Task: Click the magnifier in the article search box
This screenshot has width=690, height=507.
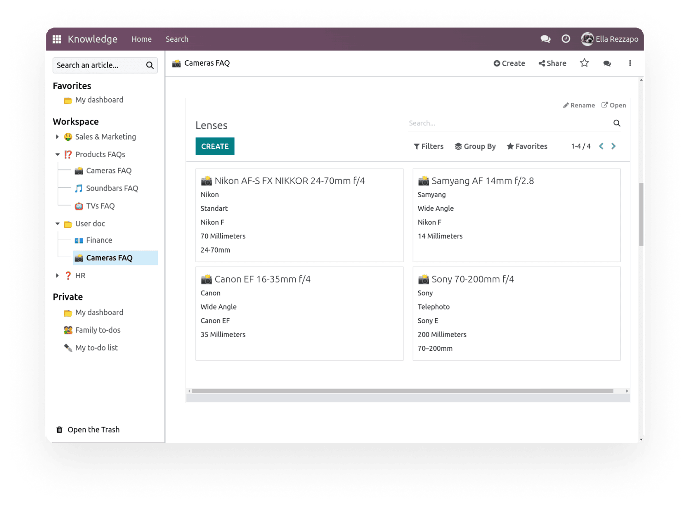Action: click(150, 65)
